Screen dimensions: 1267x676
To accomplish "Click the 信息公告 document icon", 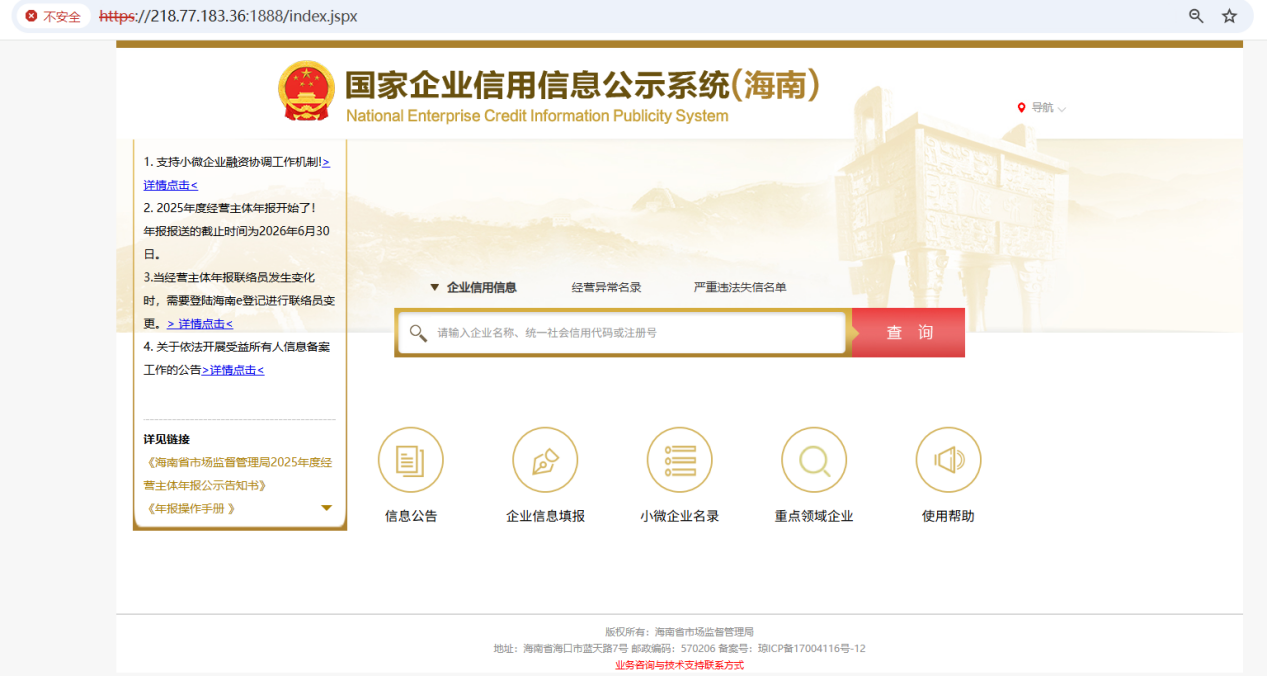I will [x=410, y=460].
